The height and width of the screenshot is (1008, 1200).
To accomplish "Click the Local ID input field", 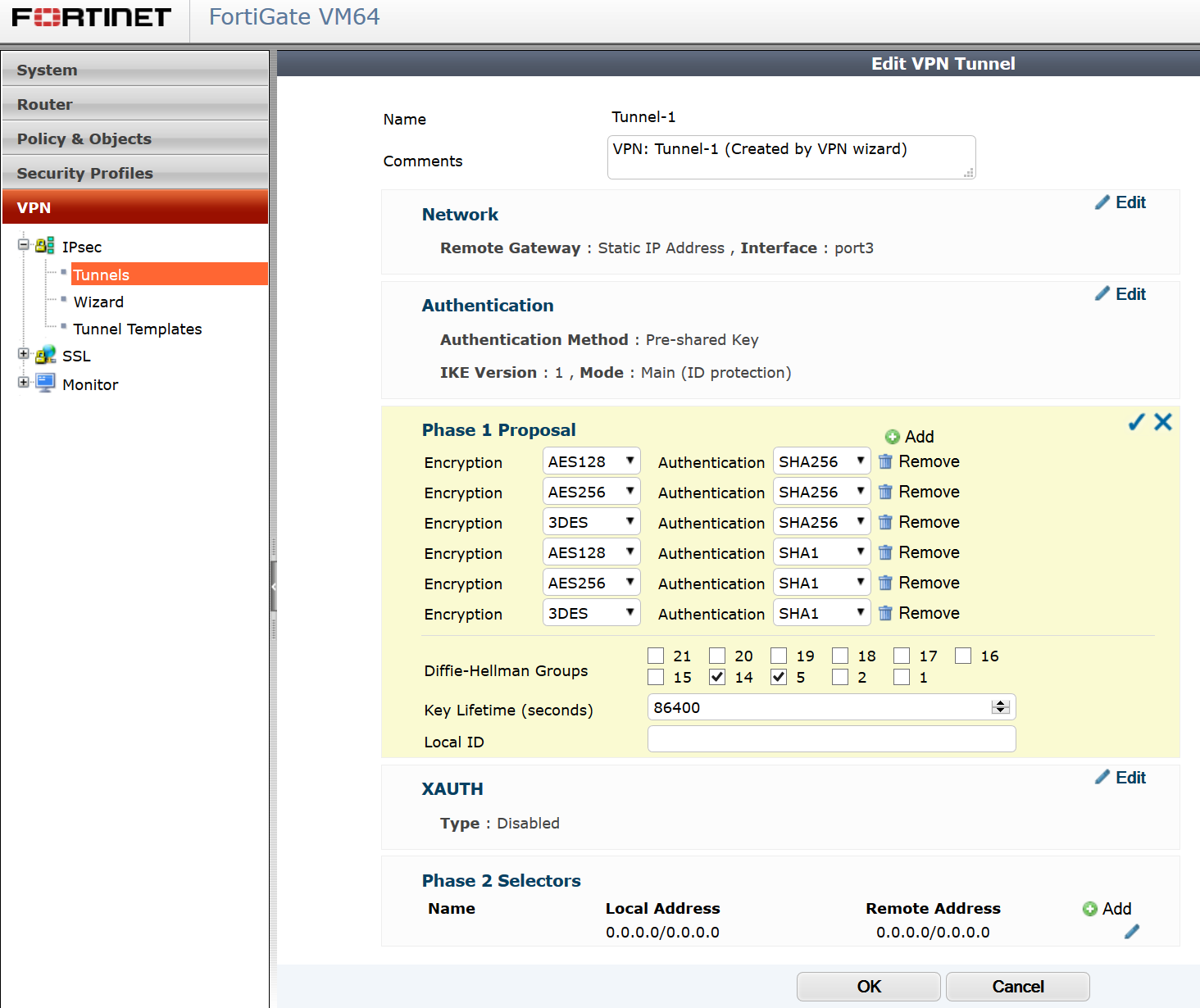I will click(x=832, y=738).
